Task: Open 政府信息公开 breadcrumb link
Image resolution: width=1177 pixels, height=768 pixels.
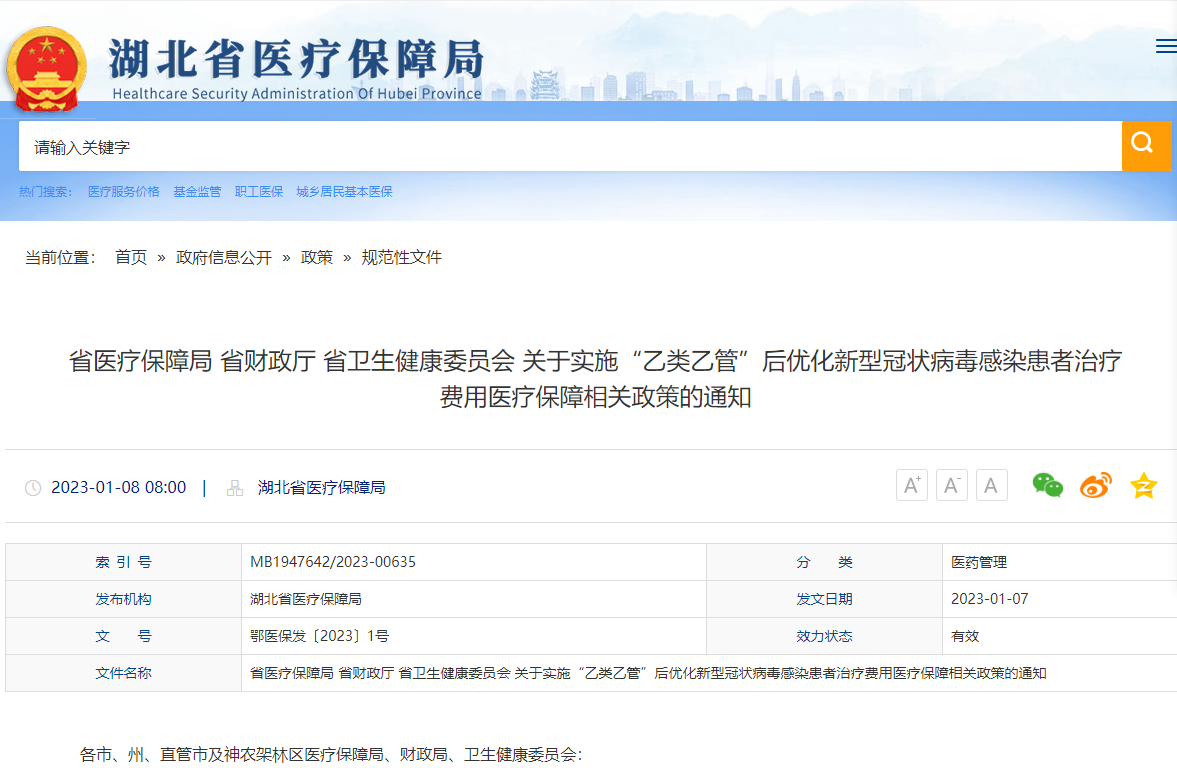Action: [224, 257]
